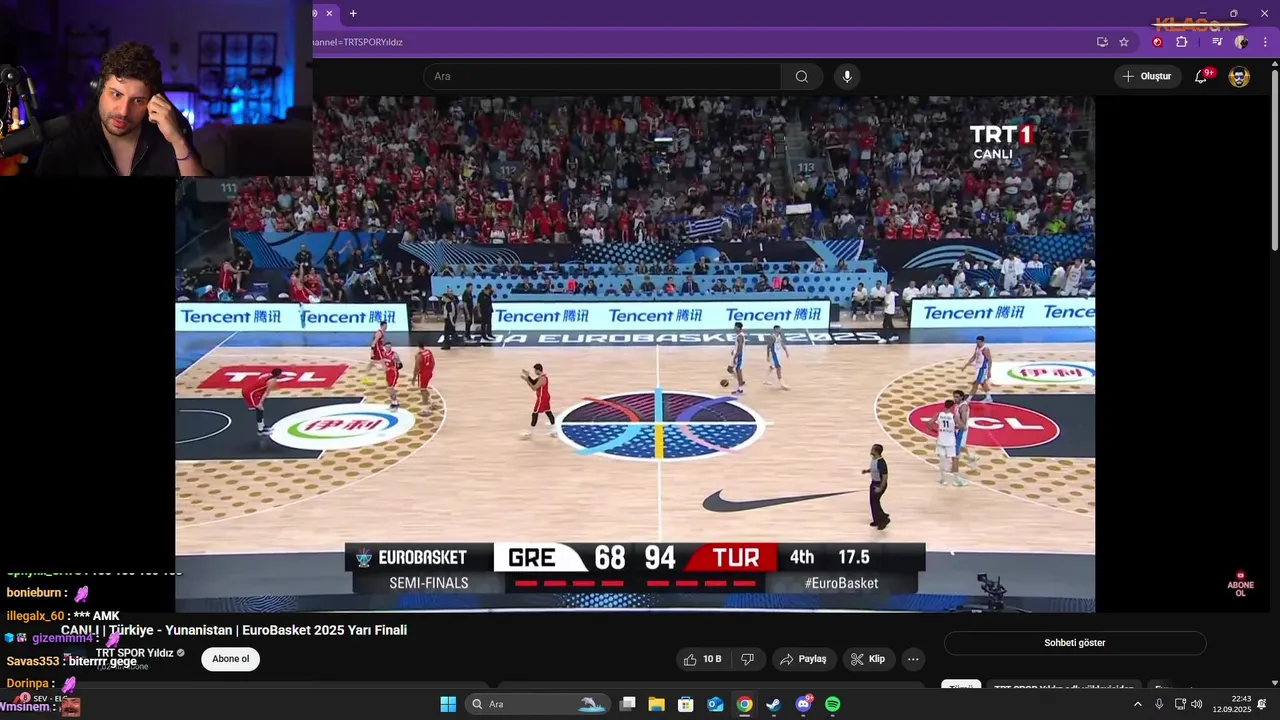The image size is (1280, 720).
Task: Open Chrome media control icon
Action: [1217, 42]
